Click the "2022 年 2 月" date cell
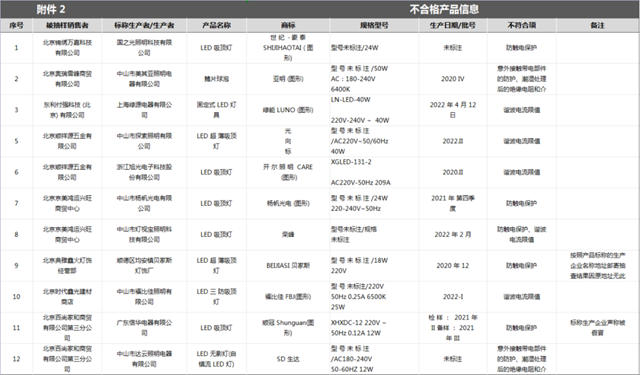The height and width of the screenshot is (375, 640). click(452, 235)
